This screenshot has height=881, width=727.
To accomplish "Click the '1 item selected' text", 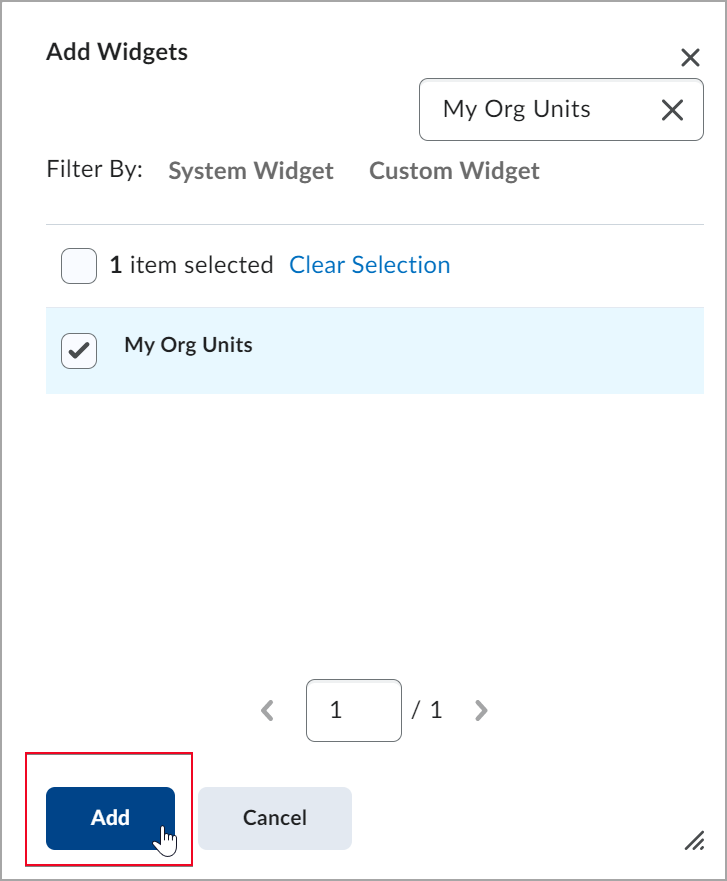I will 191,265.
